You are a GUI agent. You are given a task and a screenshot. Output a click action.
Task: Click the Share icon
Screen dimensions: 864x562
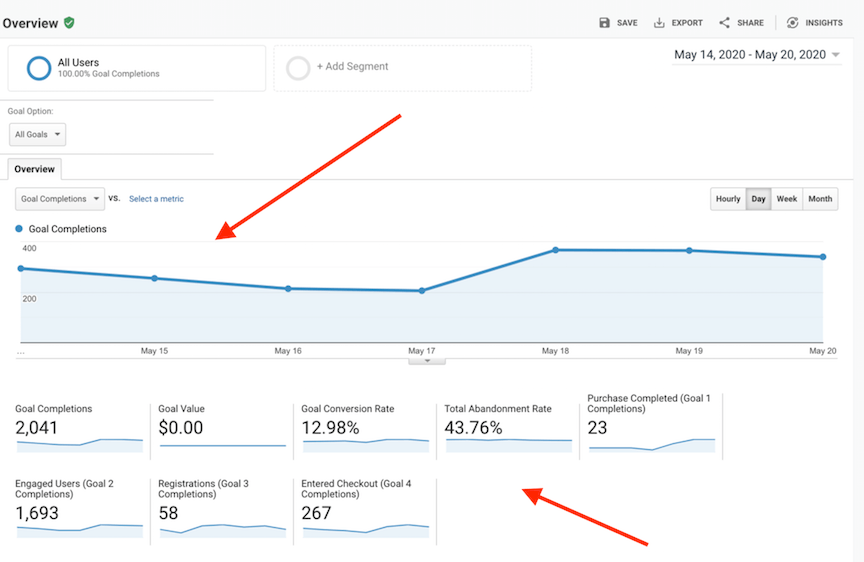point(724,23)
